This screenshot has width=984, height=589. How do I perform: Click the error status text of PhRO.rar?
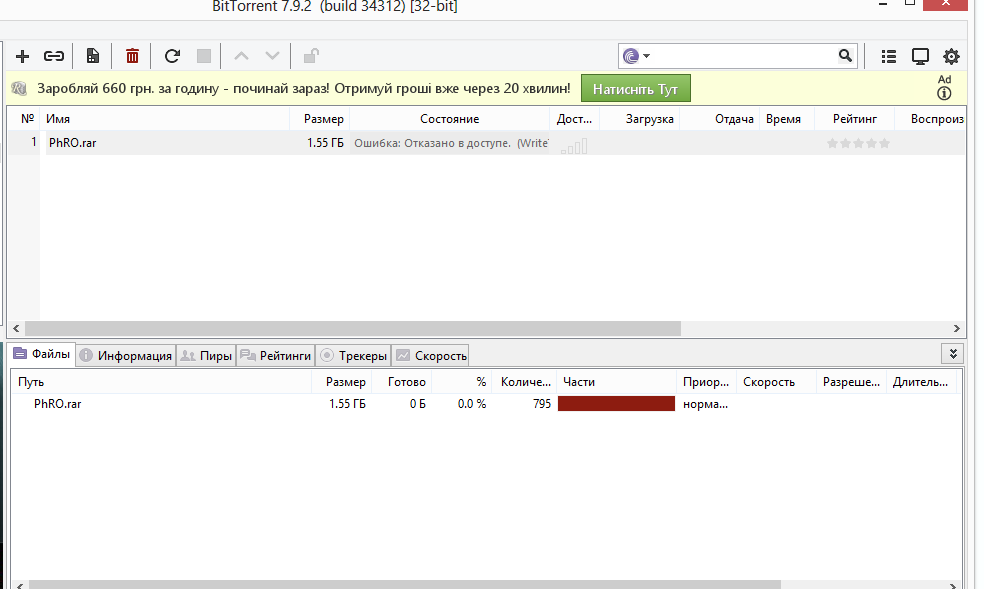[451, 143]
